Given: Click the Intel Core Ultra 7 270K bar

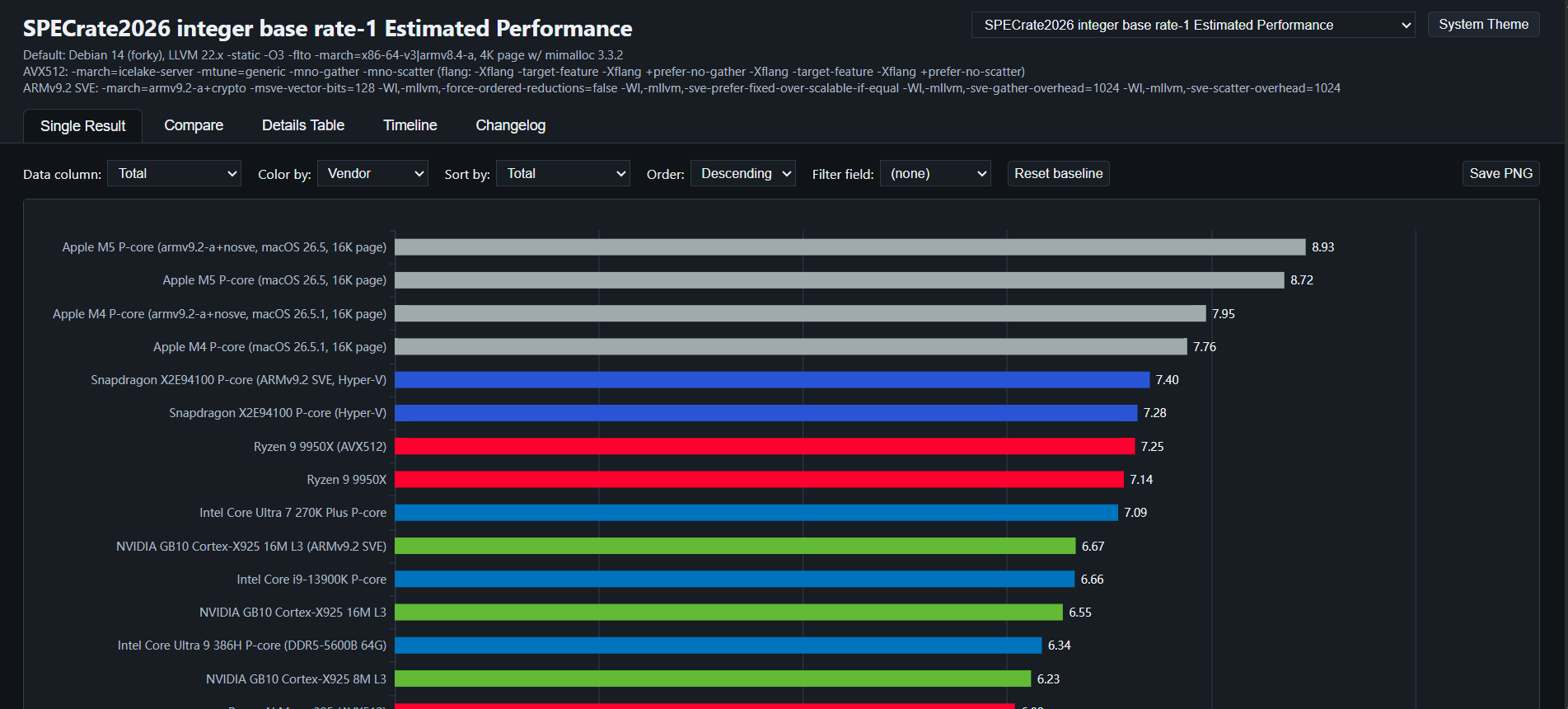Looking at the screenshot, I should pos(756,513).
